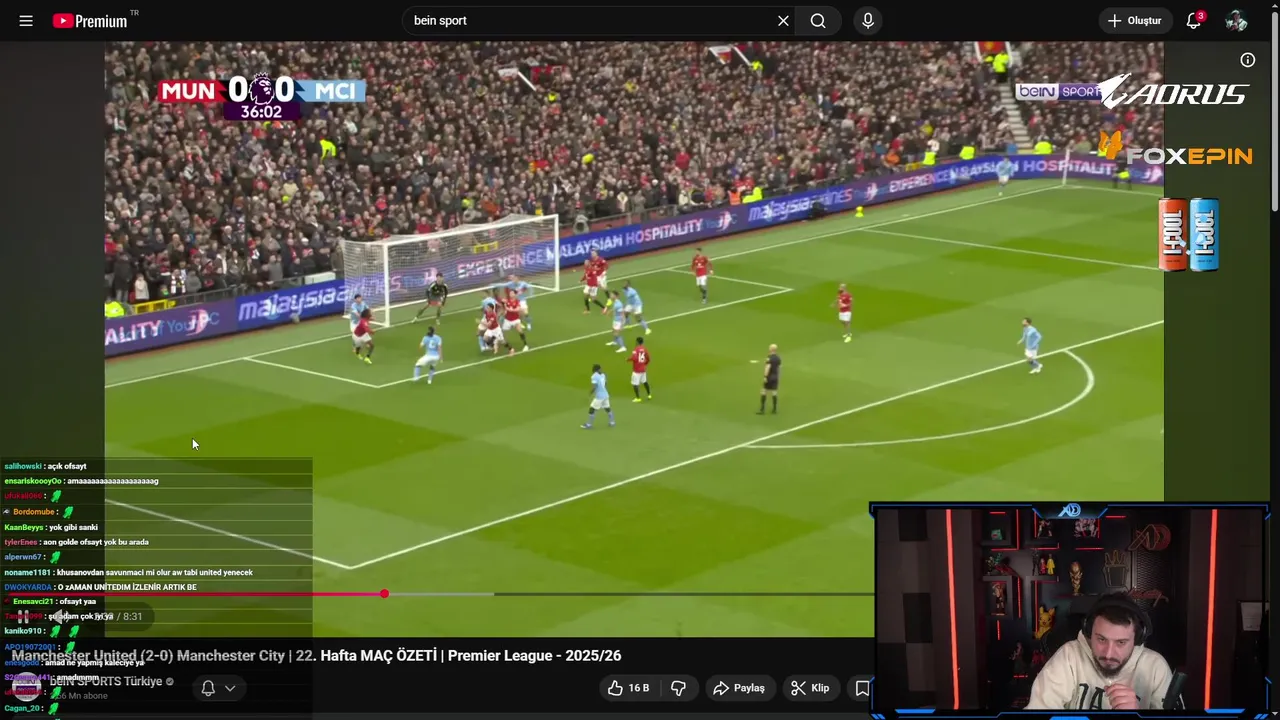1280x720 pixels.
Task: Like the video with 16 B
Action: 627,688
